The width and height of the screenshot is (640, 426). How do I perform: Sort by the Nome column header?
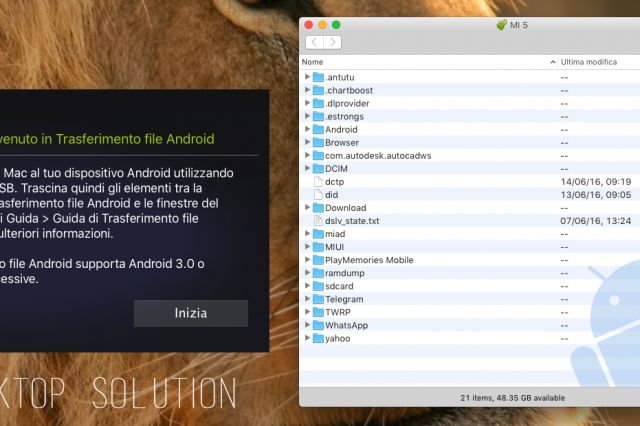[429, 62]
